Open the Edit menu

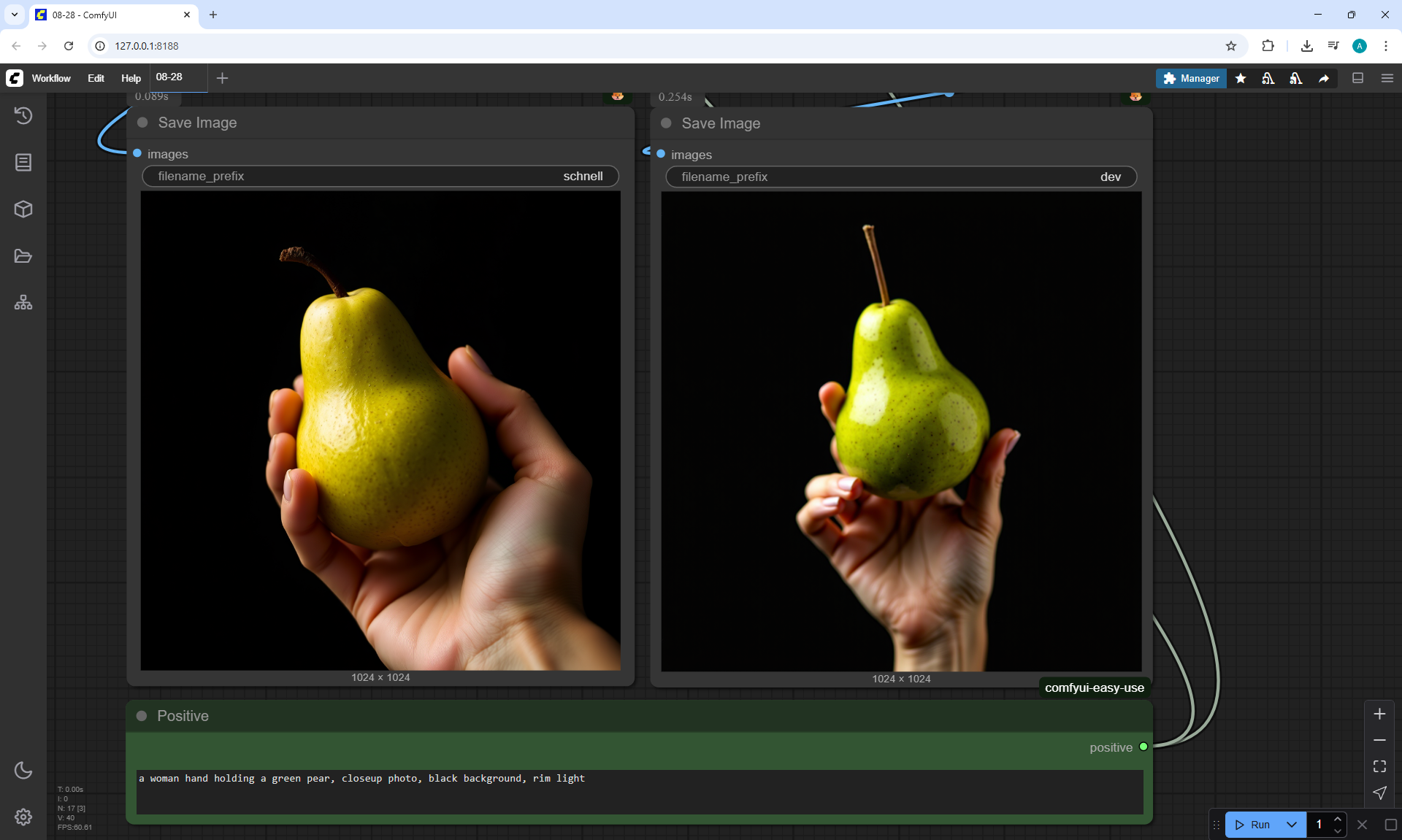pos(96,78)
